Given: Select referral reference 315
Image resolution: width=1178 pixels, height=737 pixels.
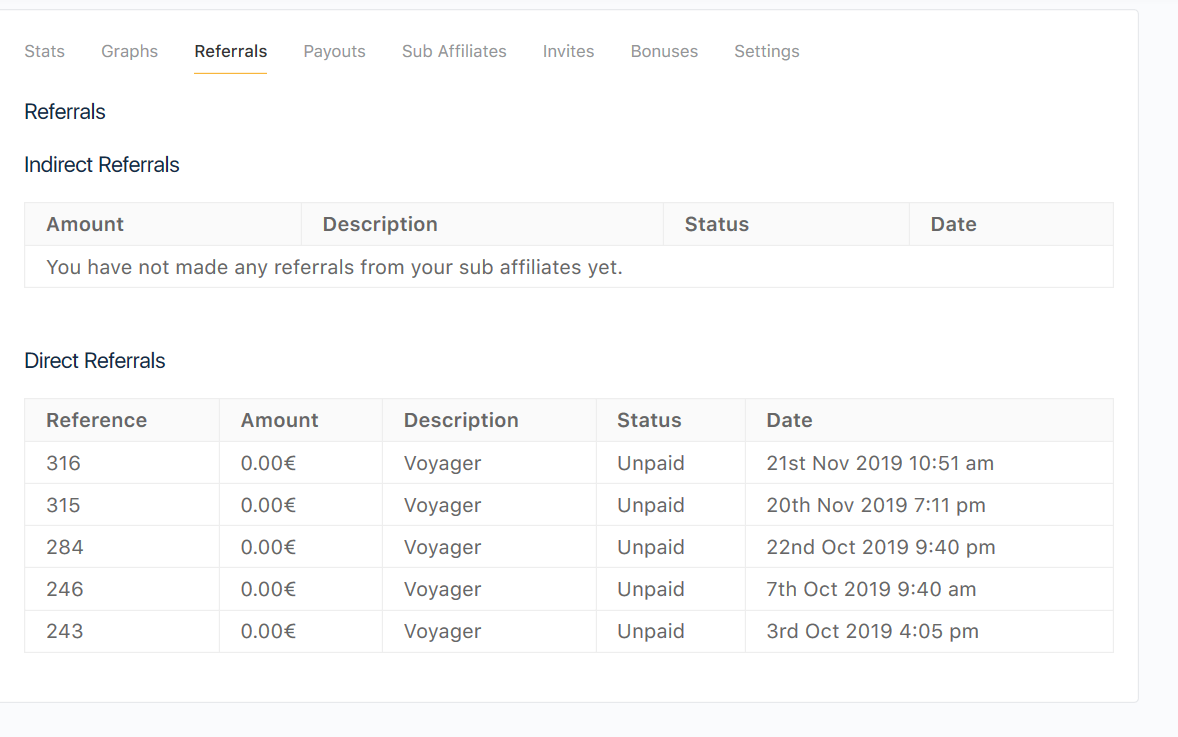Looking at the screenshot, I should pyautogui.click(x=63, y=505).
